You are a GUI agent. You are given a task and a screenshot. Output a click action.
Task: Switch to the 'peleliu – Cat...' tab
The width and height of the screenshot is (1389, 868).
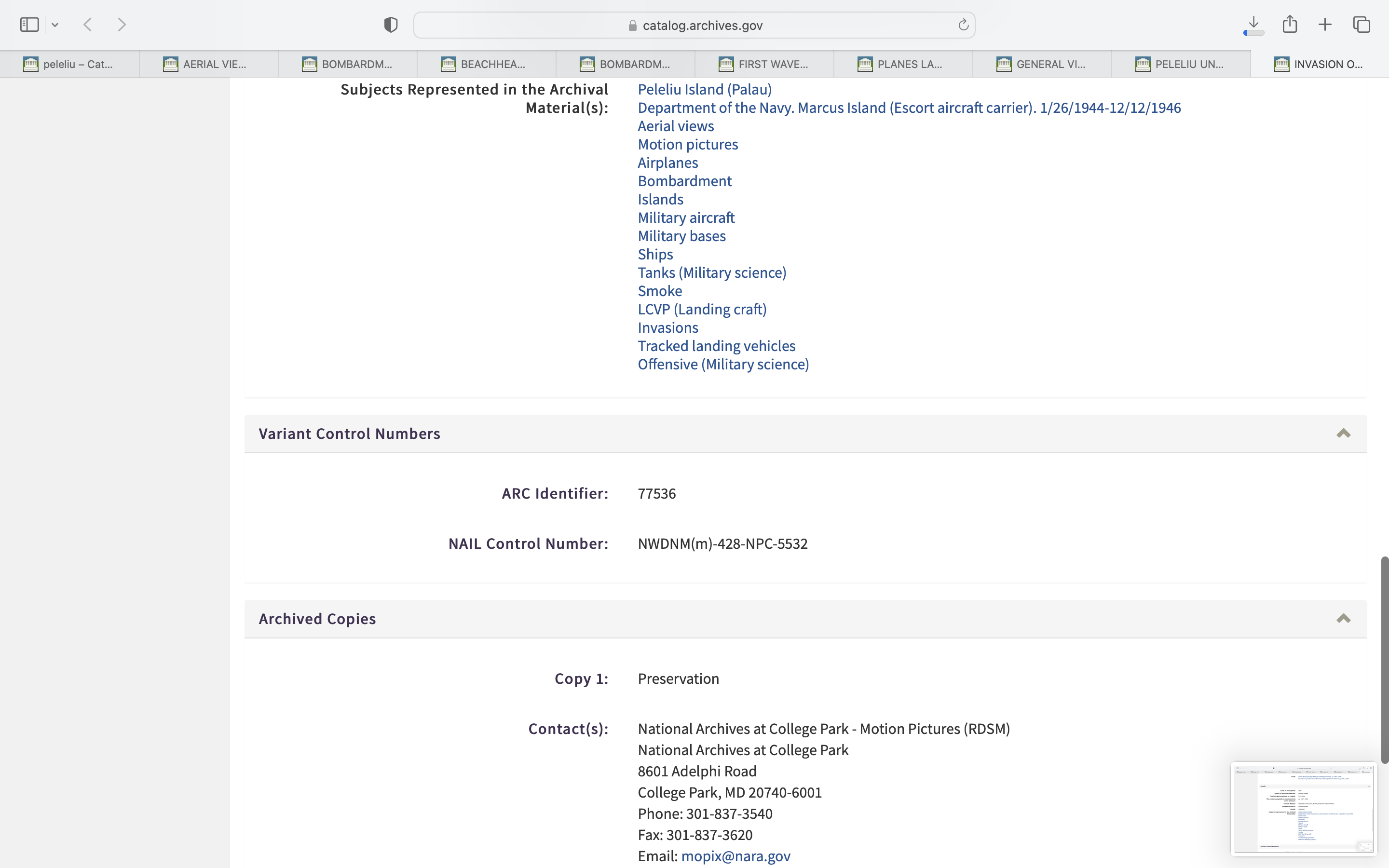tap(69, 64)
